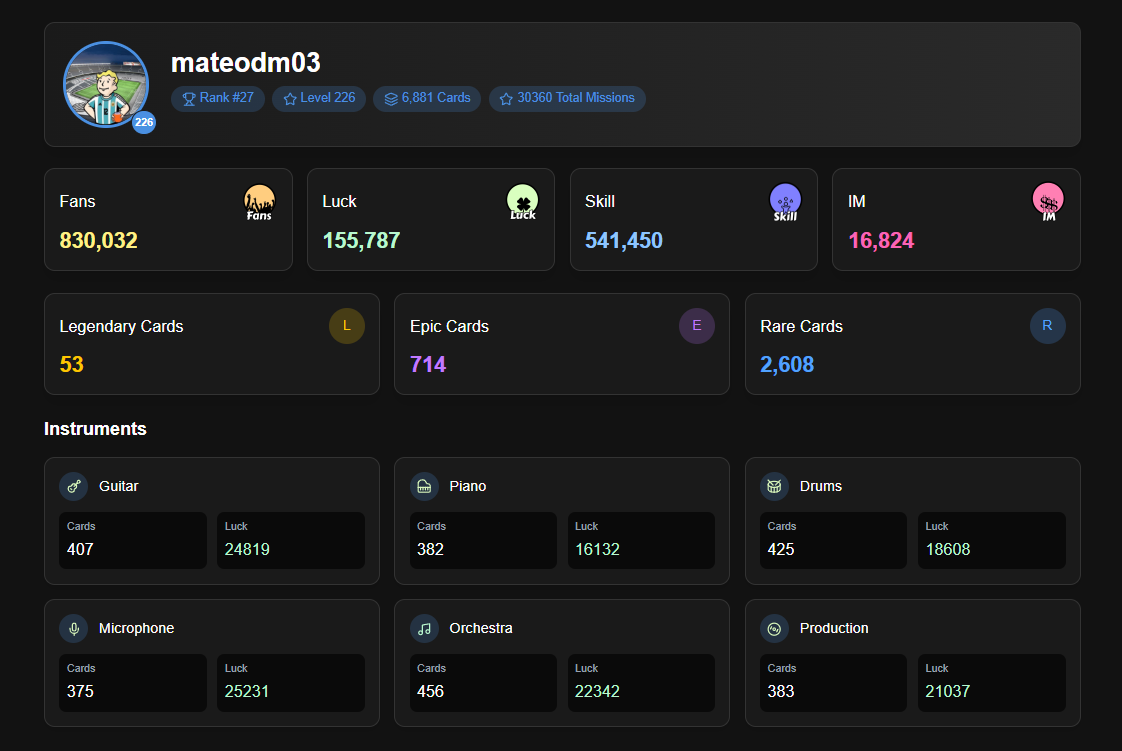Click the Fans value 830,032
The width and height of the screenshot is (1122, 751).
(x=99, y=241)
